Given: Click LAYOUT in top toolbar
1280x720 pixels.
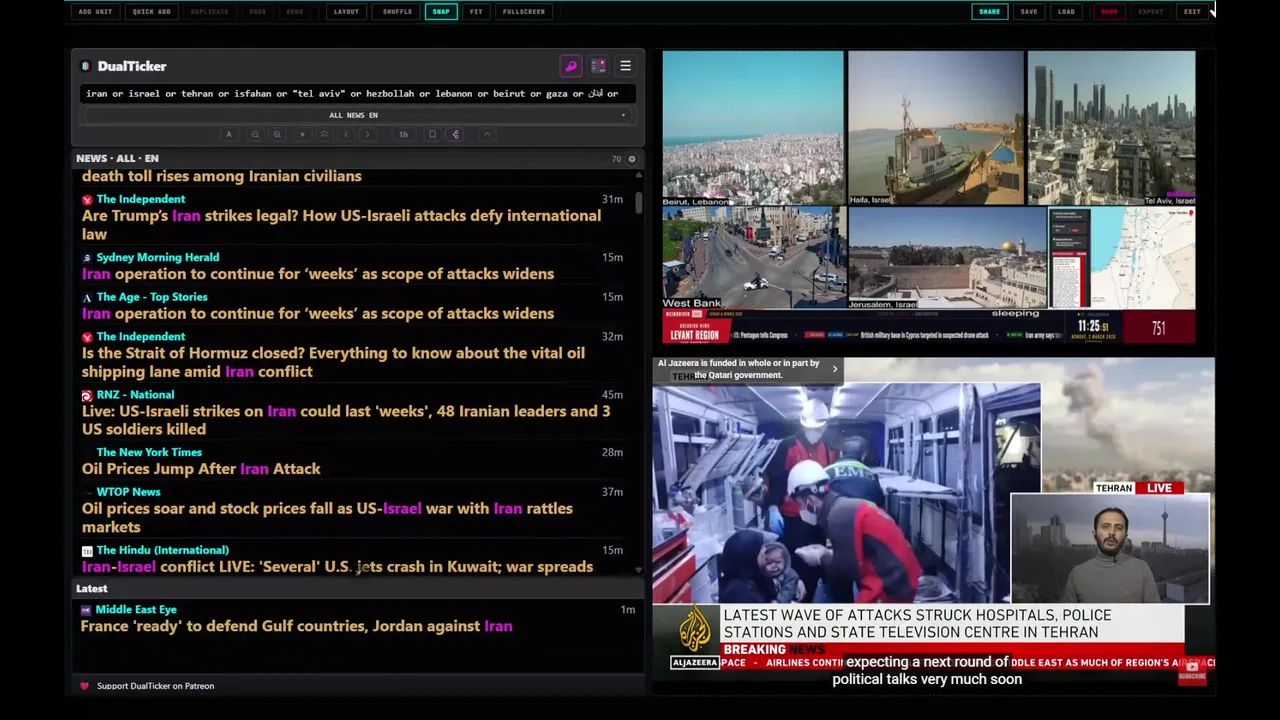Looking at the screenshot, I should pos(346,12).
